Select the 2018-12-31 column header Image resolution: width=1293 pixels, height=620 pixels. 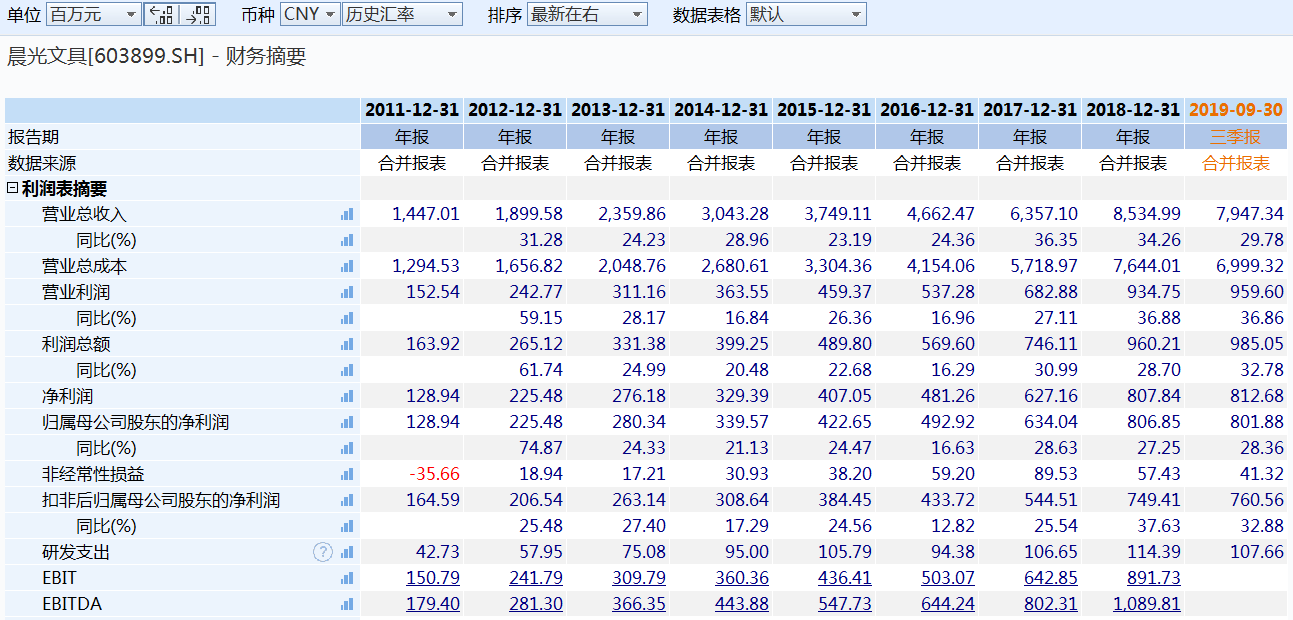tap(1133, 110)
